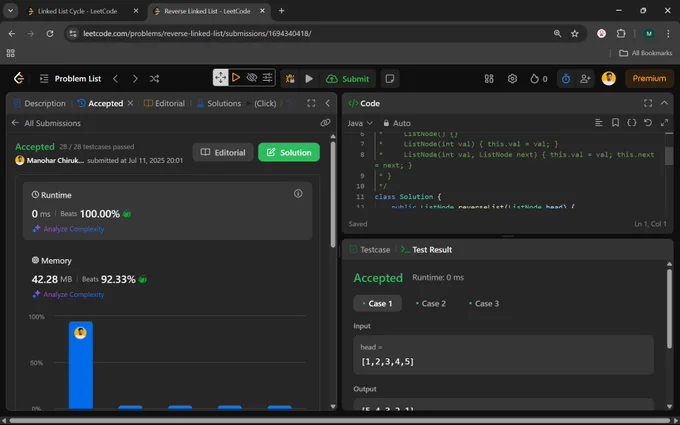Viewport: 680px width, 425px height.
Task: Open the Description tab
Action: coord(40,103)
